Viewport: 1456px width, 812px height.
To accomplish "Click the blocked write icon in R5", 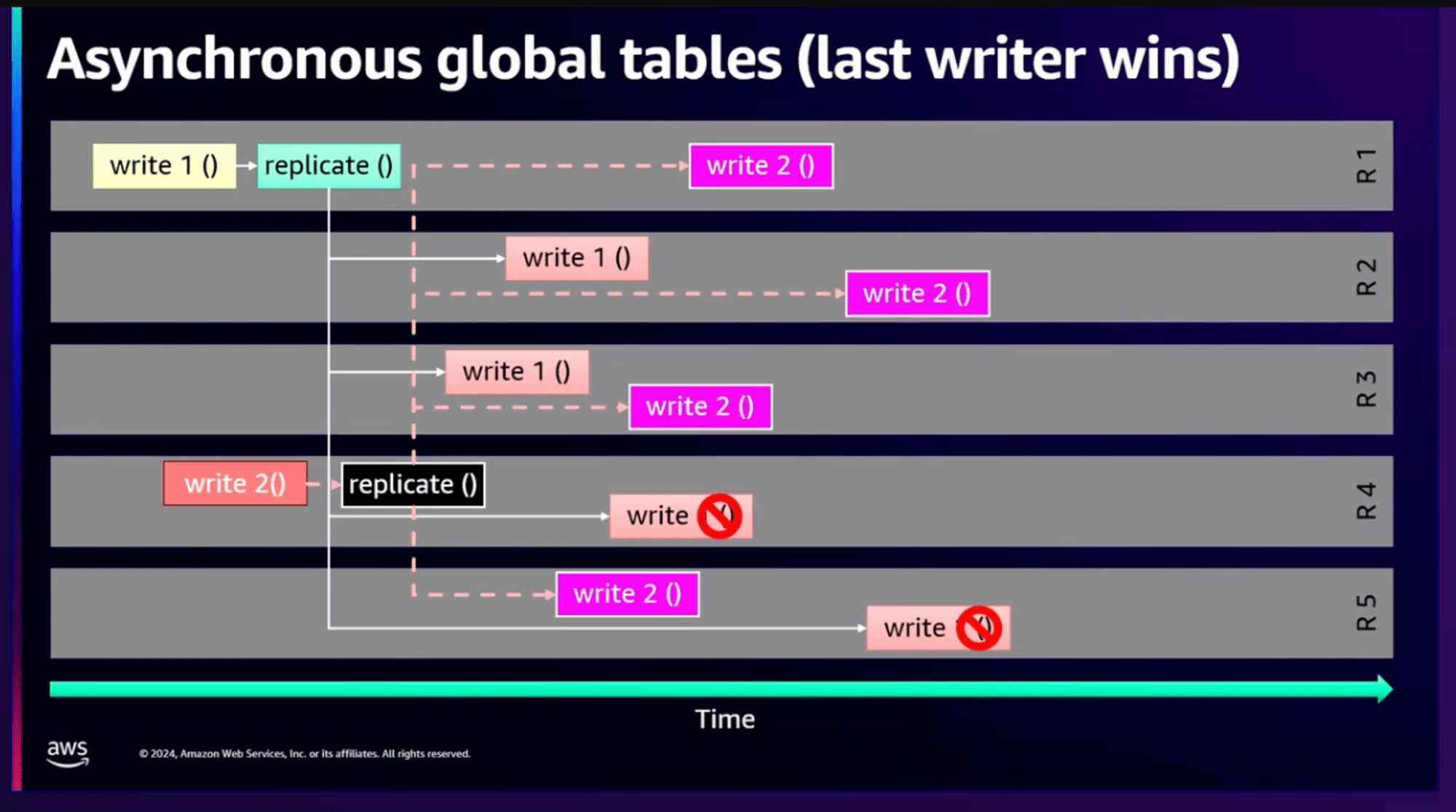I will [x=981, y=626].
